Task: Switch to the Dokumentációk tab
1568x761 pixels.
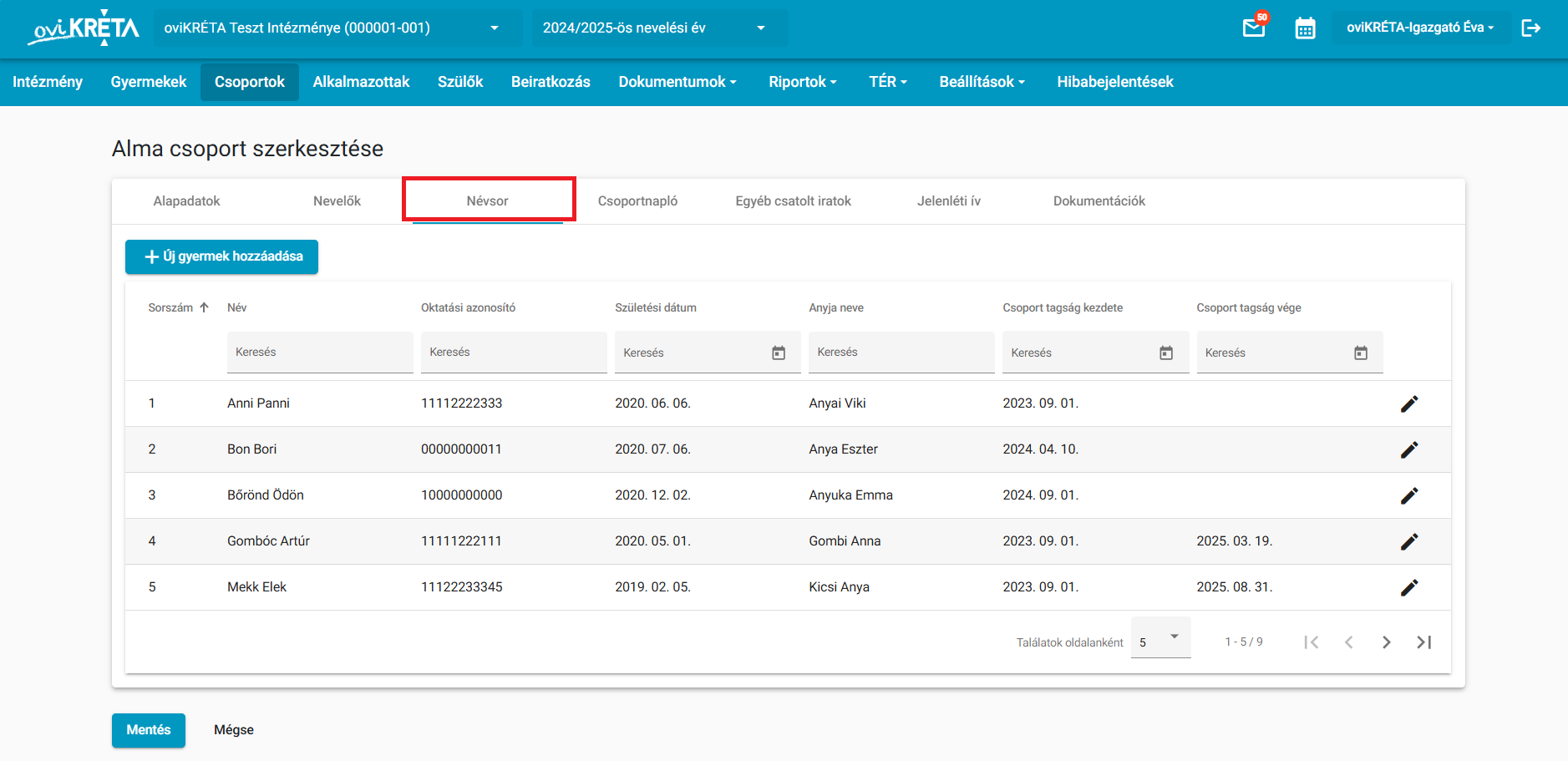Action: tap(1099, 201)
